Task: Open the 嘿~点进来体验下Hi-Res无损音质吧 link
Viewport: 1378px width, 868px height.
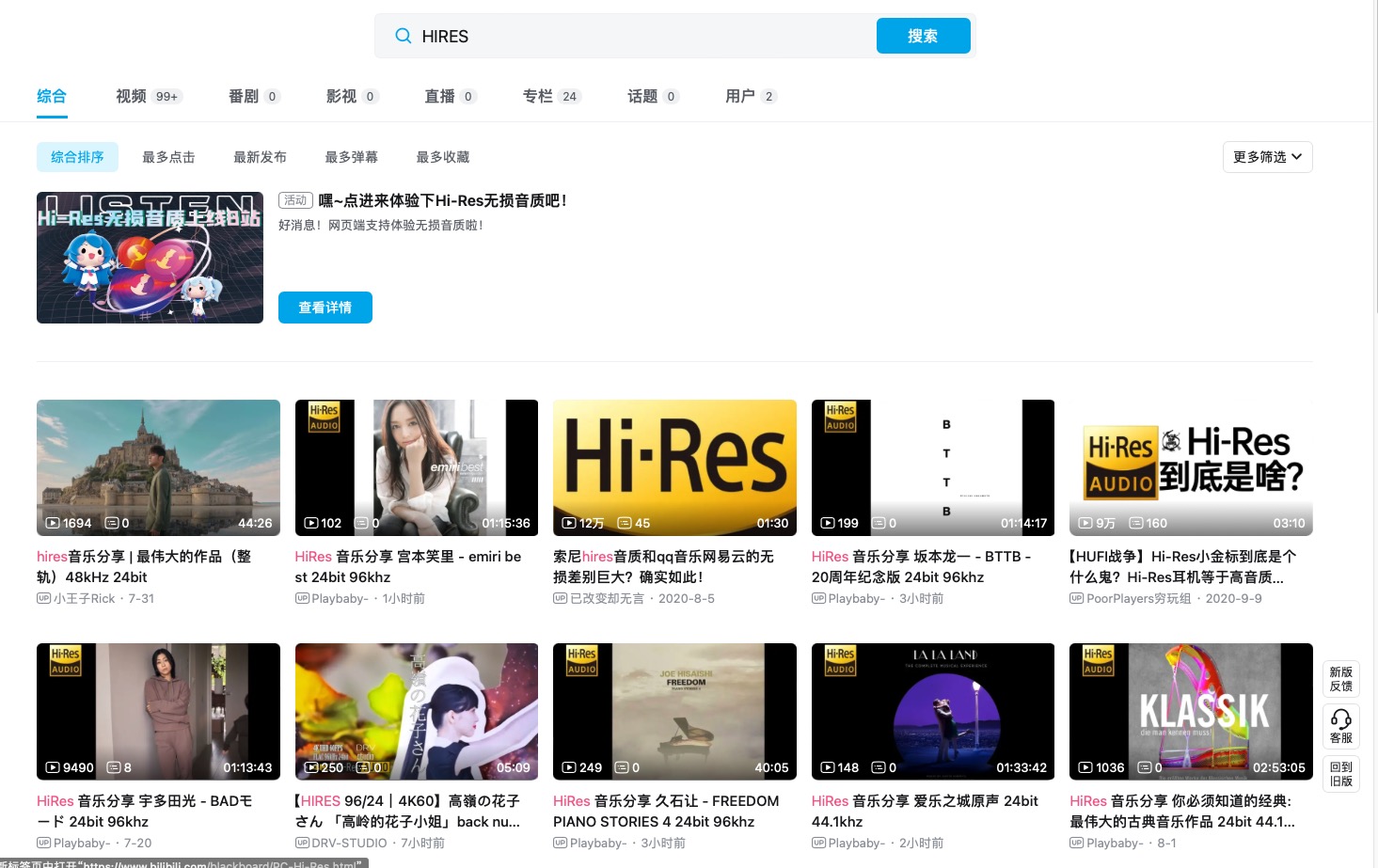Action: coord(442,200)
